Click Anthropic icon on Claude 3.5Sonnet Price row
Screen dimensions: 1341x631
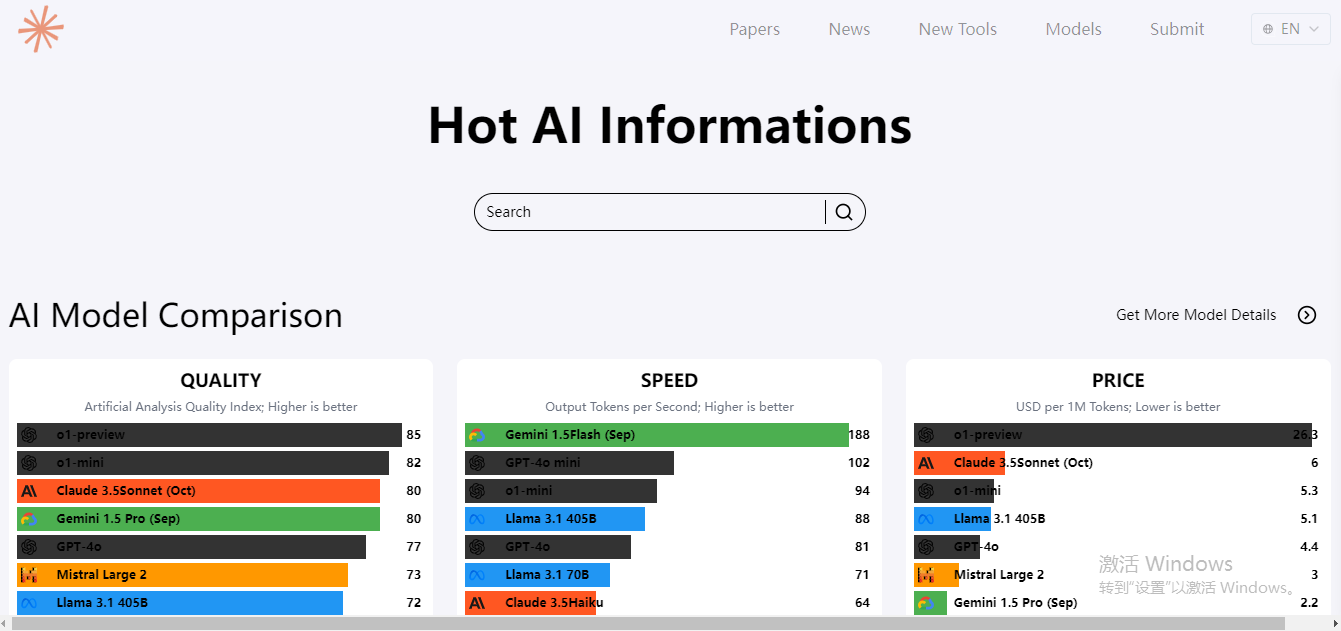[x=926, y=463]
